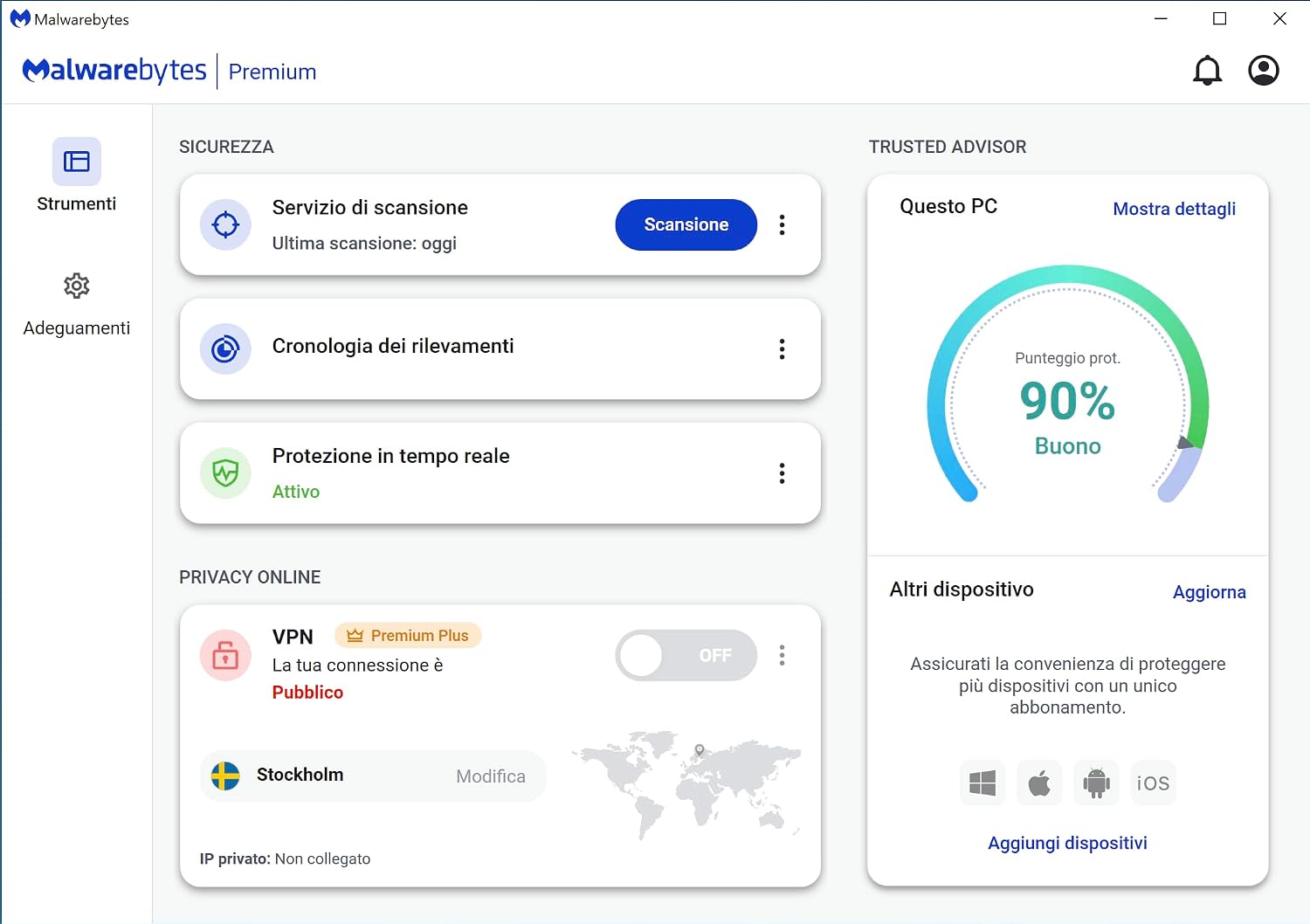
Task: Click the Altri dispositivo heading
Action: click(962, 590)
